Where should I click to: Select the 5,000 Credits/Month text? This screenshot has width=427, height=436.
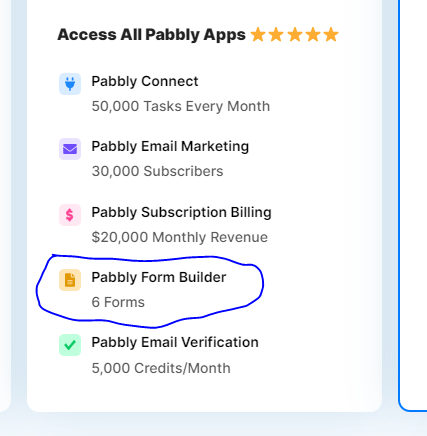161,368
